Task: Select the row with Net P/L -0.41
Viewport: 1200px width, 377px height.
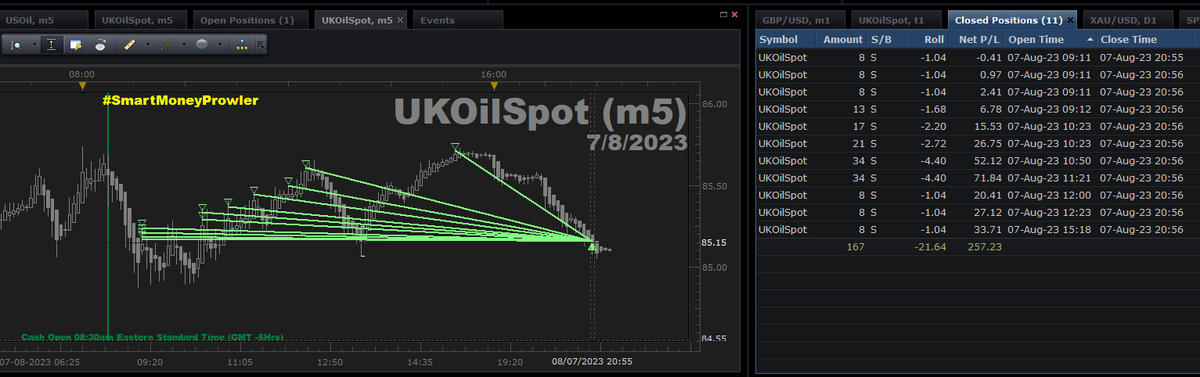Action: point(977,58)
